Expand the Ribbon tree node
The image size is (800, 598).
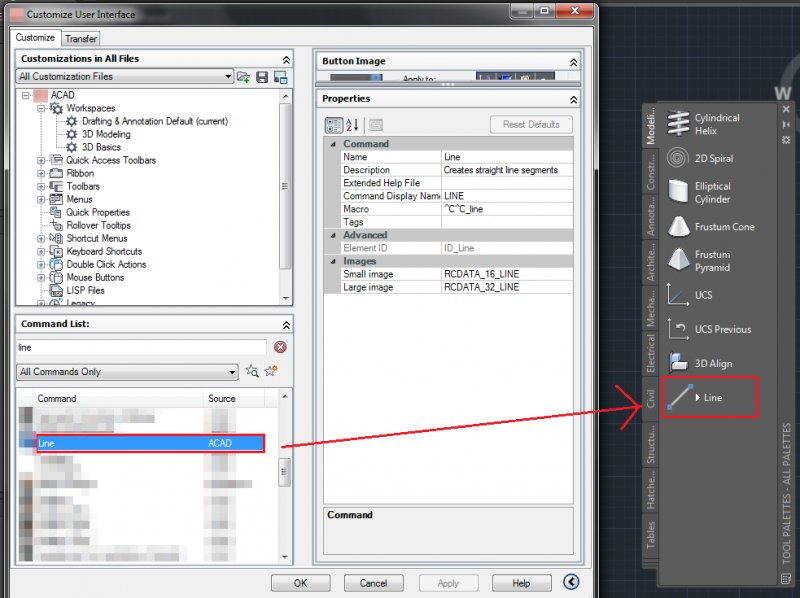(41, 173)
